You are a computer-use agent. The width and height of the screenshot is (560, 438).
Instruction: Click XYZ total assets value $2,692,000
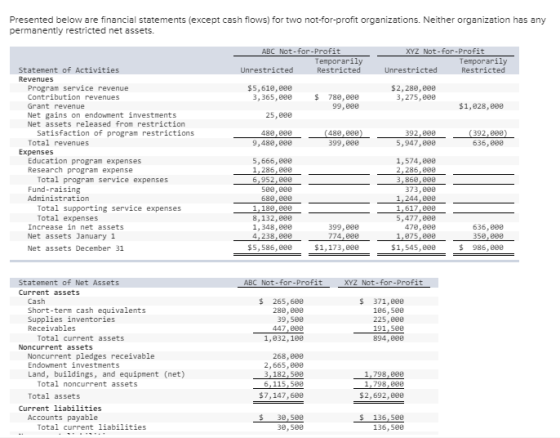tap(382, 395)
